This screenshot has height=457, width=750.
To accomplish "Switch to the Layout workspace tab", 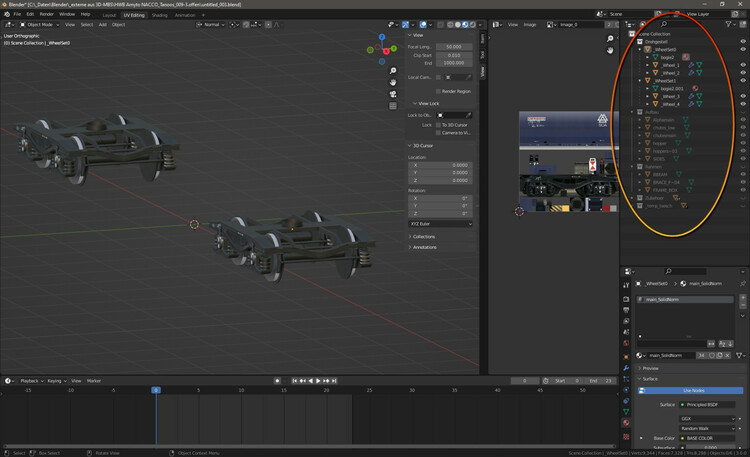I will click(x=109, y=15).
